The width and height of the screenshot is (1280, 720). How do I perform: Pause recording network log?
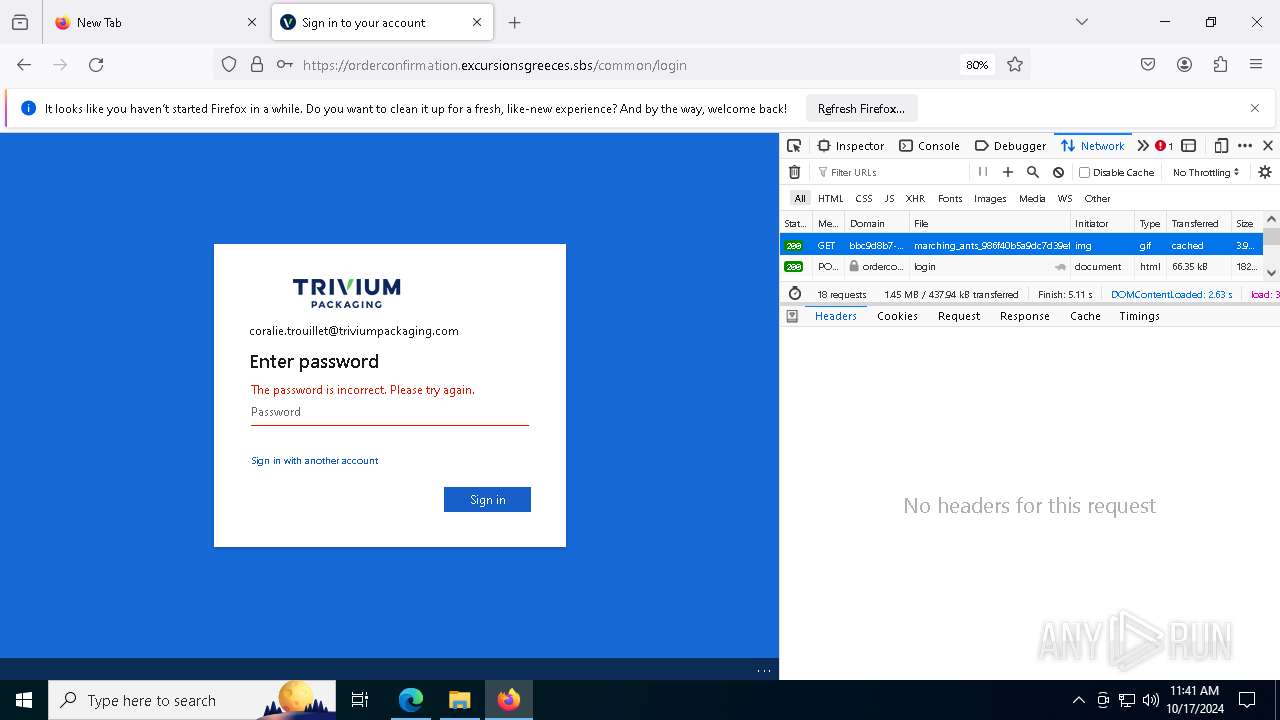click(982, 172)
